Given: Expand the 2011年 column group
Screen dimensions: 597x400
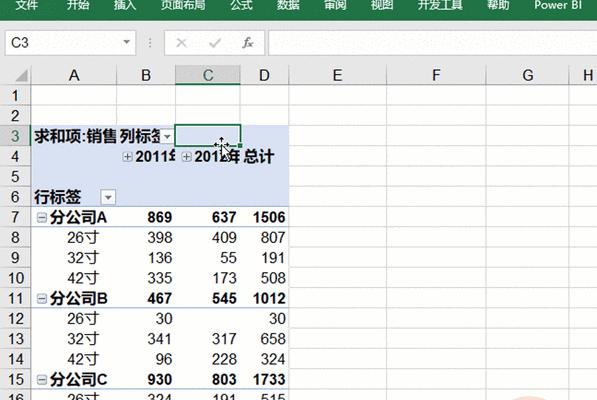Looking at the screenshot, I should [128, 156].
